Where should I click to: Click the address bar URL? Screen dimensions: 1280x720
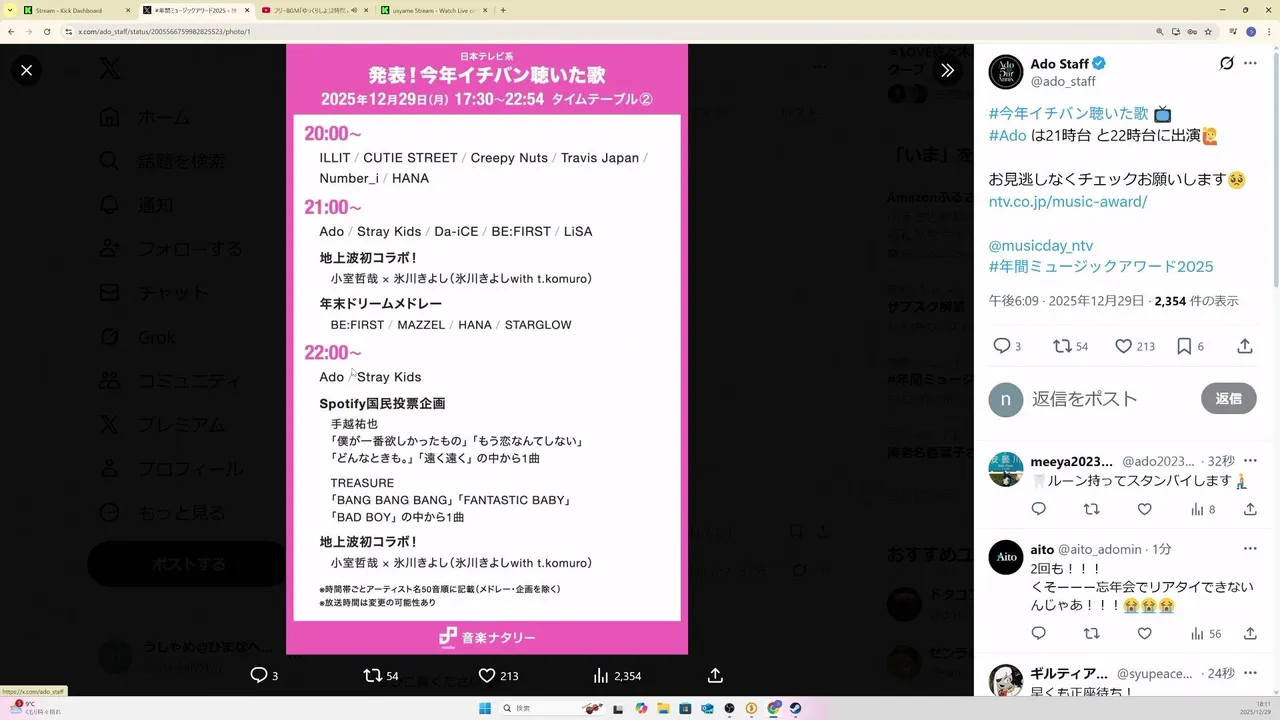pos(165,31)
